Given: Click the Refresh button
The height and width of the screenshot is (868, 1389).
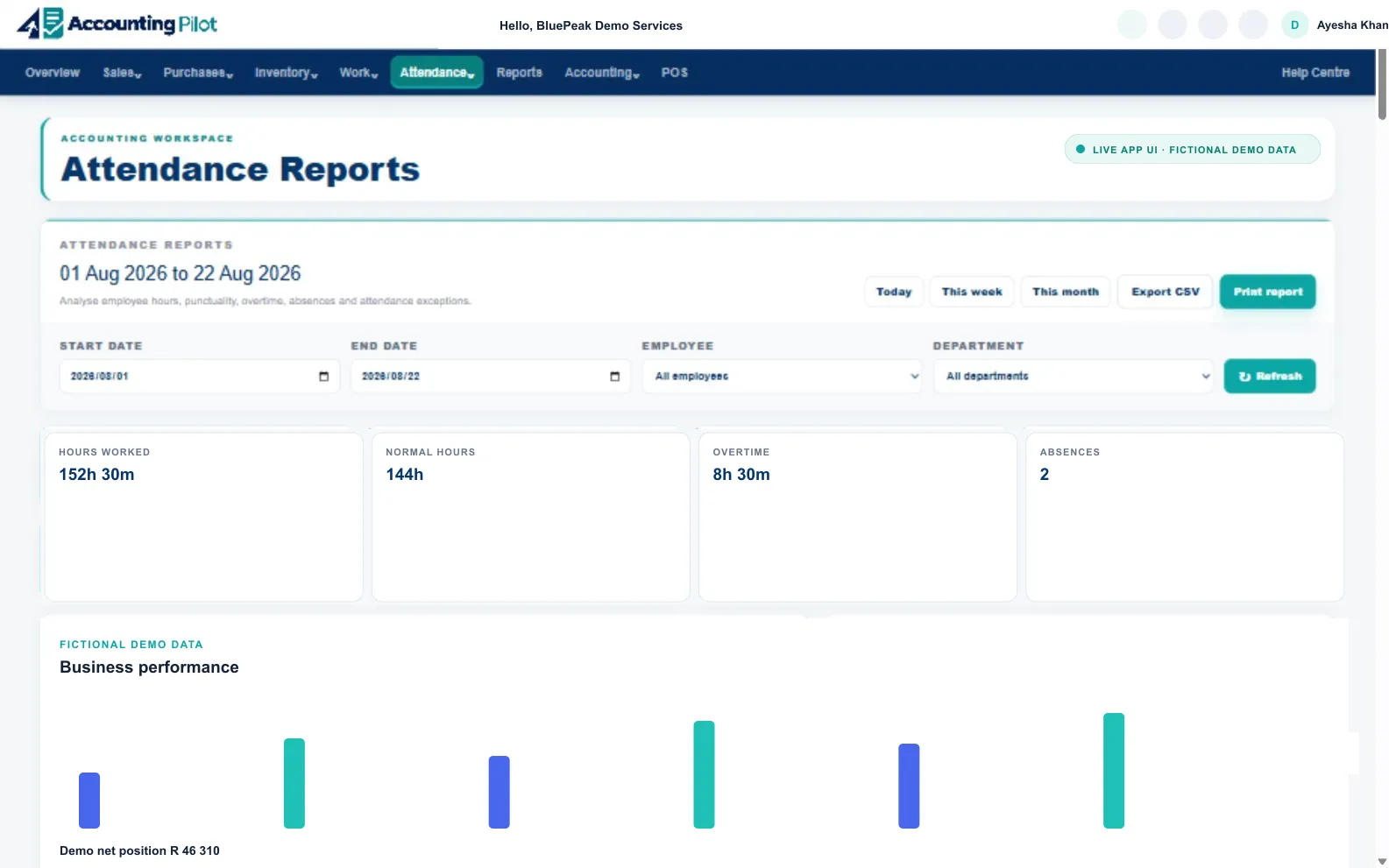Looking at the screenshot, I should coord(1270,376).
